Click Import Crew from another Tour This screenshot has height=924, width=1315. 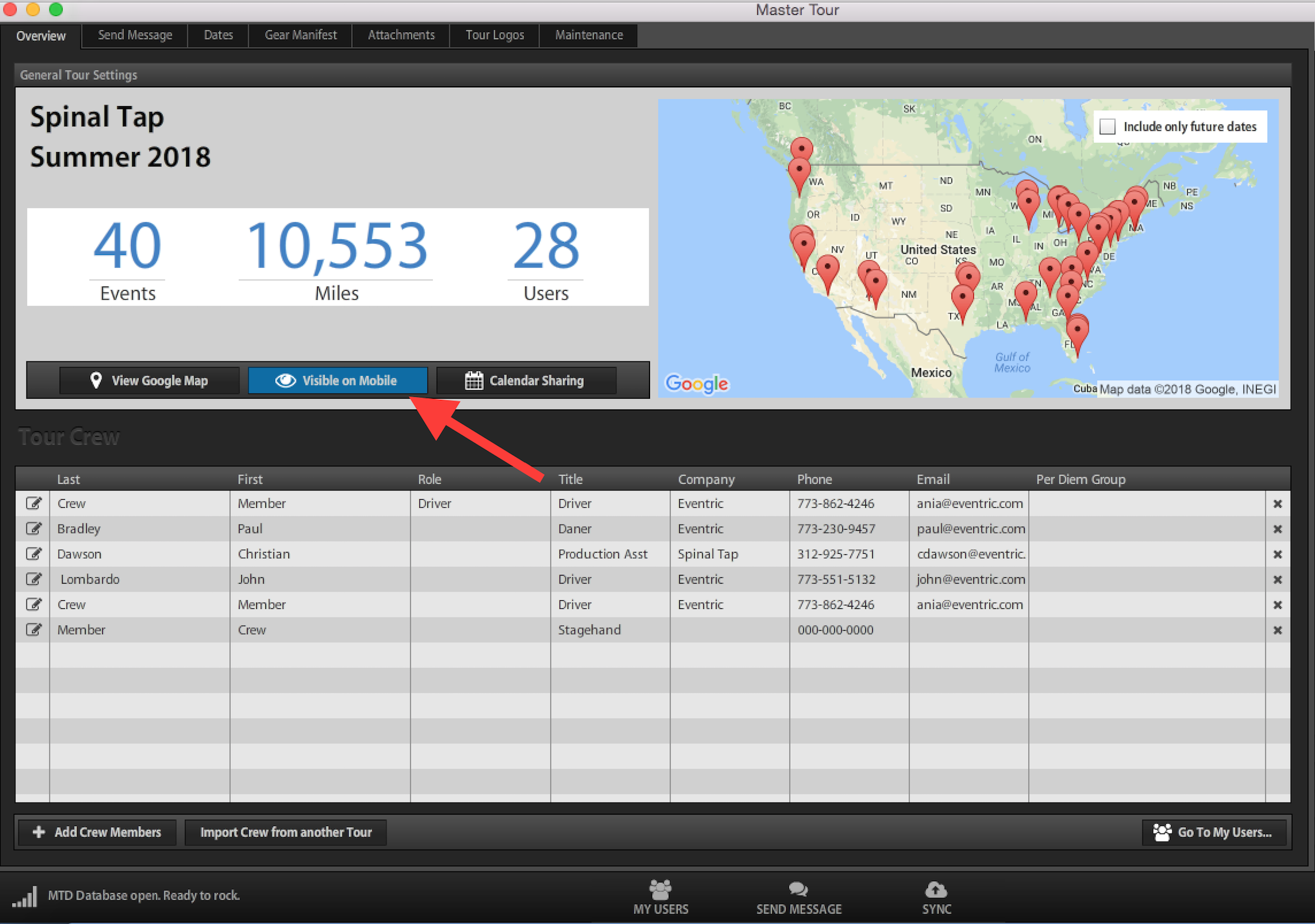point(286,832)
